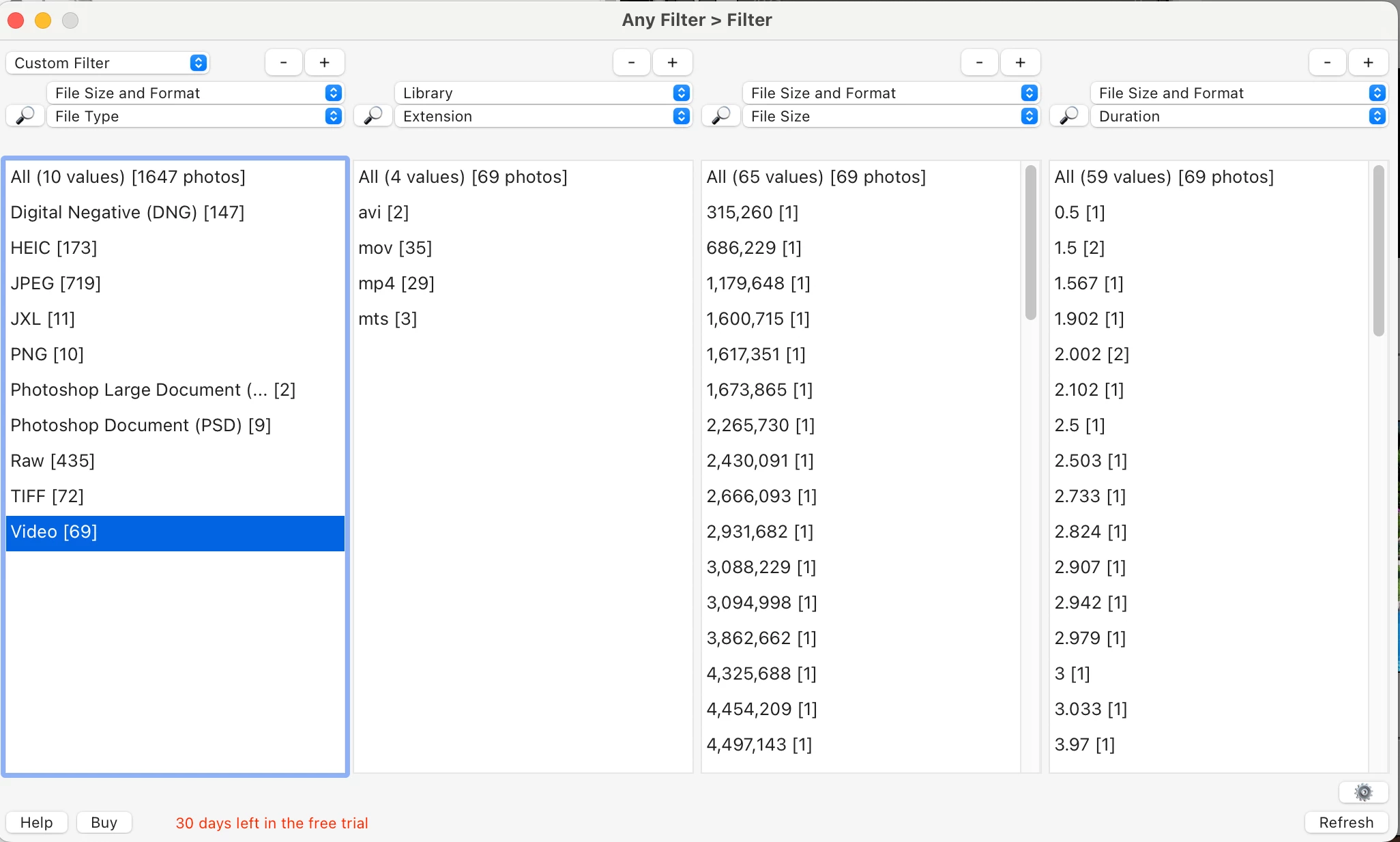Select the avi [2] extension

pyautogui.click(x=523, y=213)
